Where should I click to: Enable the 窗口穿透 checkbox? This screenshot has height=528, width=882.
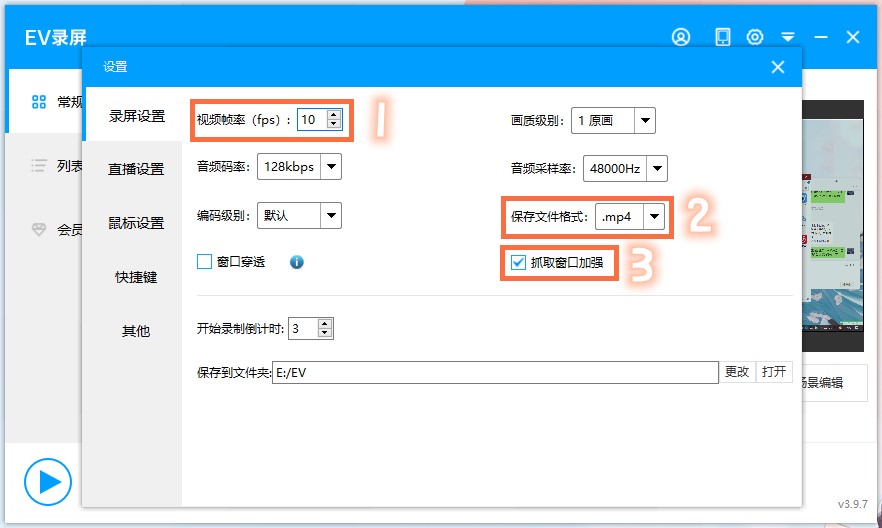204,261
